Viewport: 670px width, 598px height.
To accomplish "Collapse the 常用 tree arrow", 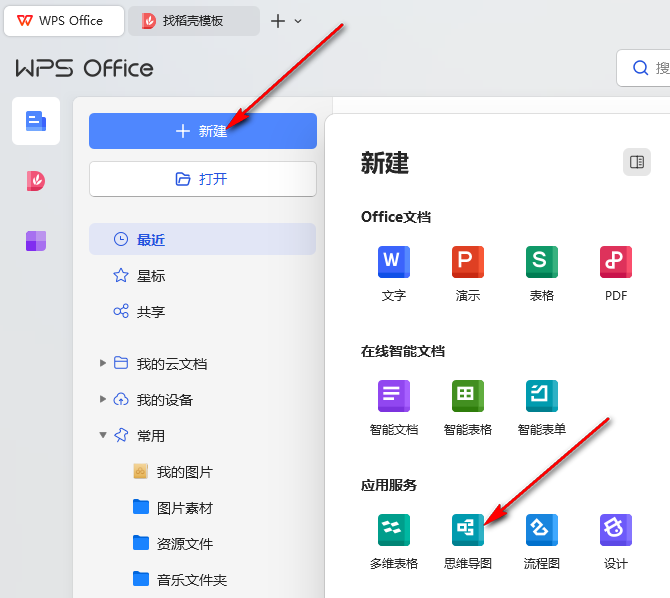I will click(103, 435).
